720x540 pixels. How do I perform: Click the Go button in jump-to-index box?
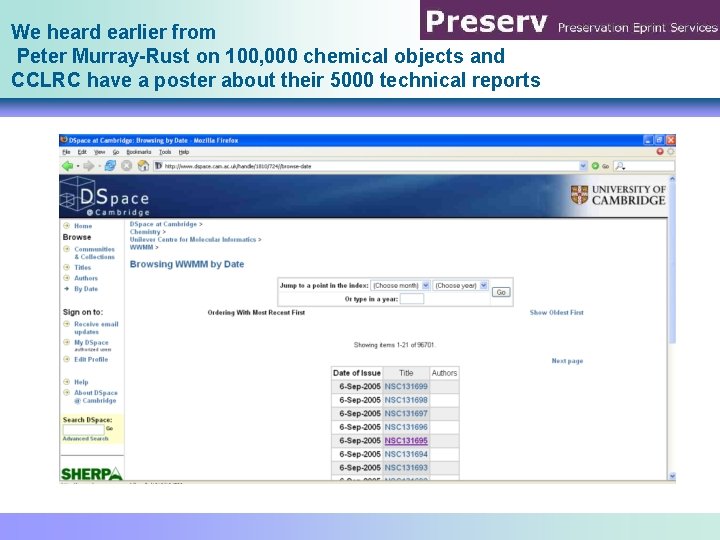coord(501,292)
